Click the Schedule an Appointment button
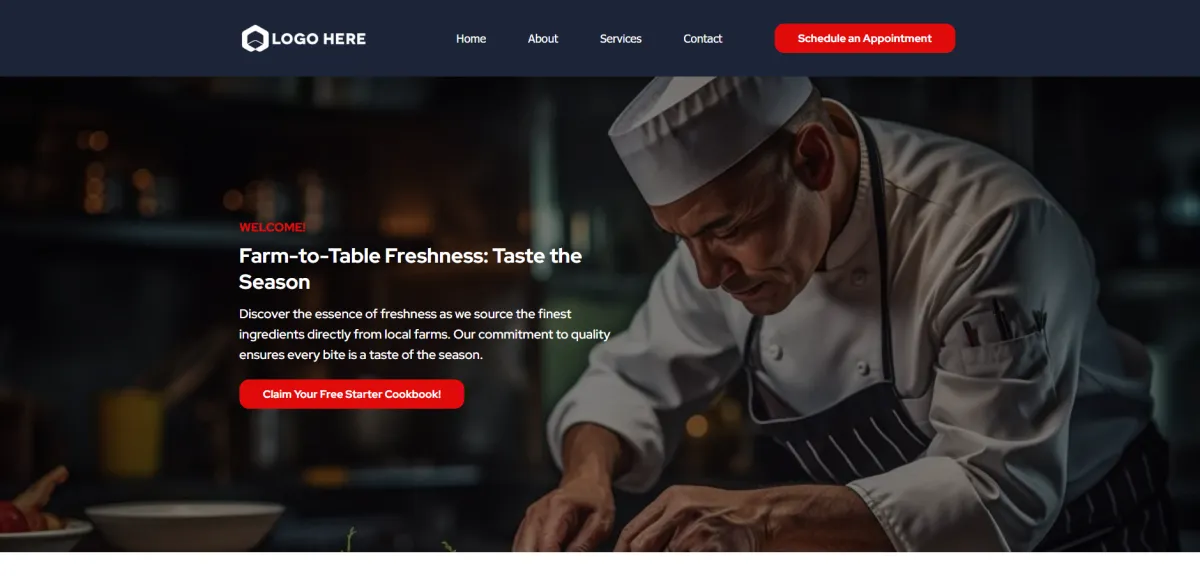 point(865,39)
